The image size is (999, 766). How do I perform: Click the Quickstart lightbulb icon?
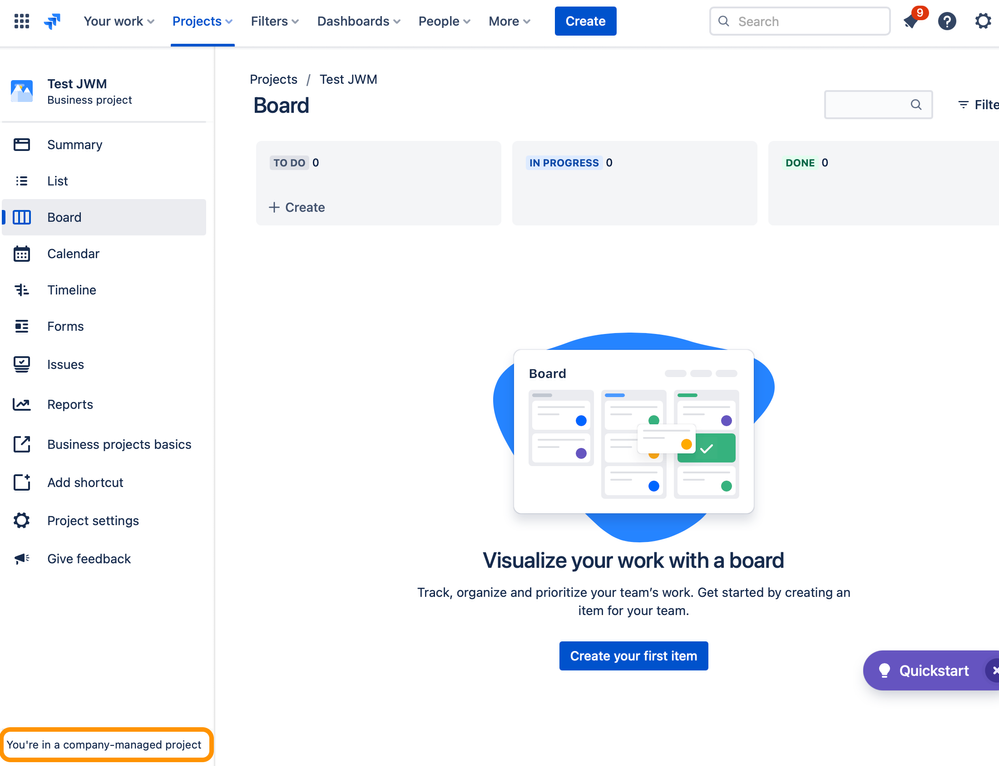[x=884, y=670]
